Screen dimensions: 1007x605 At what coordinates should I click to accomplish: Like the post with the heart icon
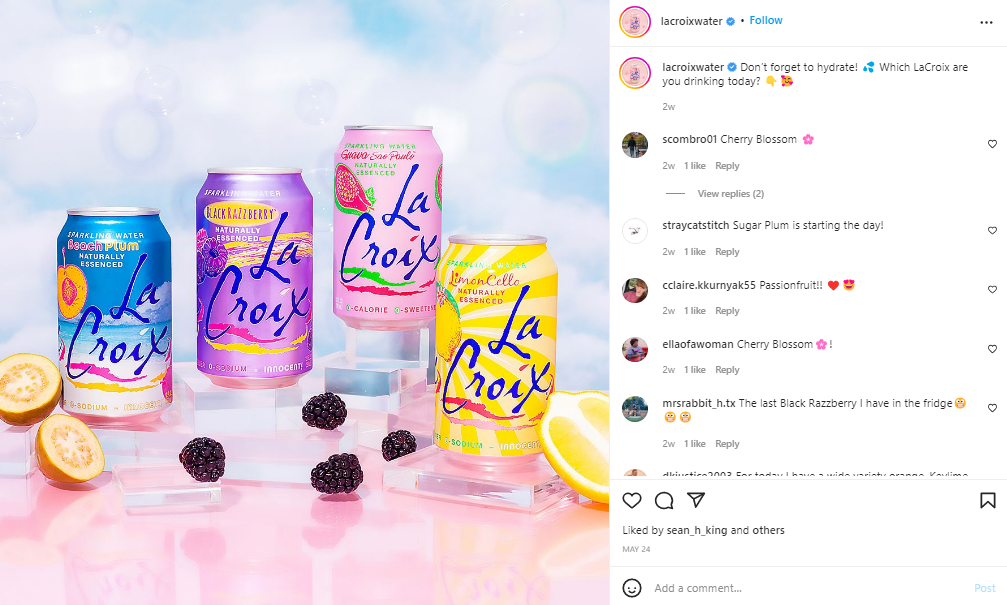pos(632,500)
